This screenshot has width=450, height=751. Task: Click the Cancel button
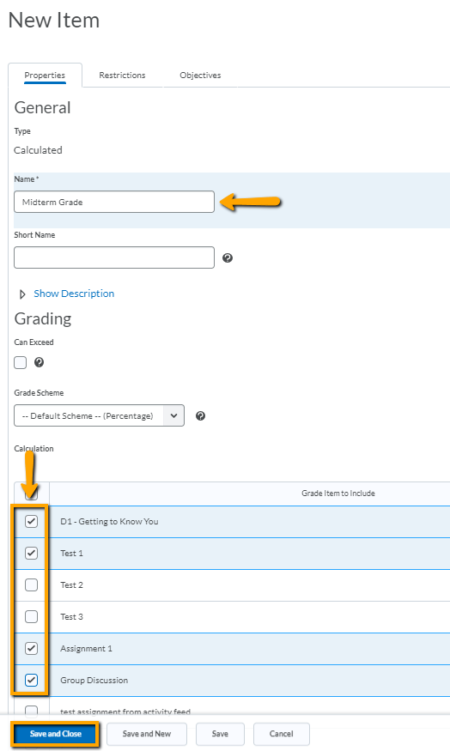281,734
